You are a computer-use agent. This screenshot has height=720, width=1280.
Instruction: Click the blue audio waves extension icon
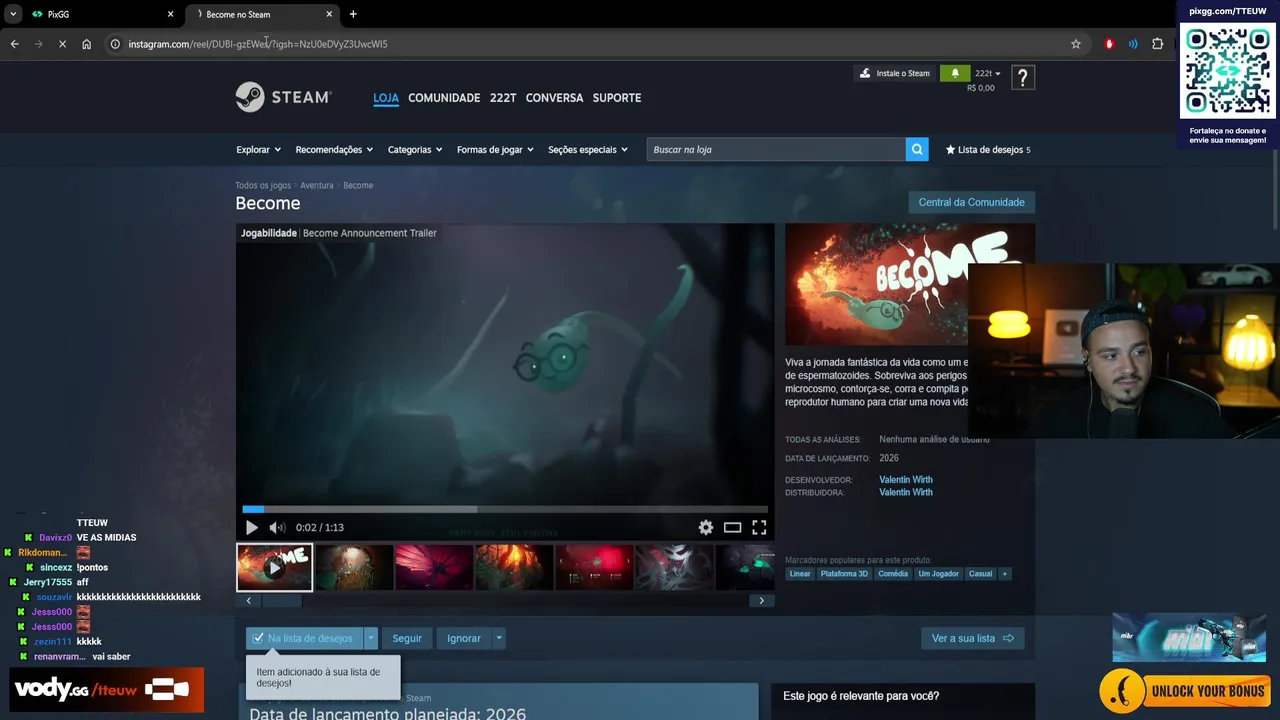click(x=1133, y=44)
